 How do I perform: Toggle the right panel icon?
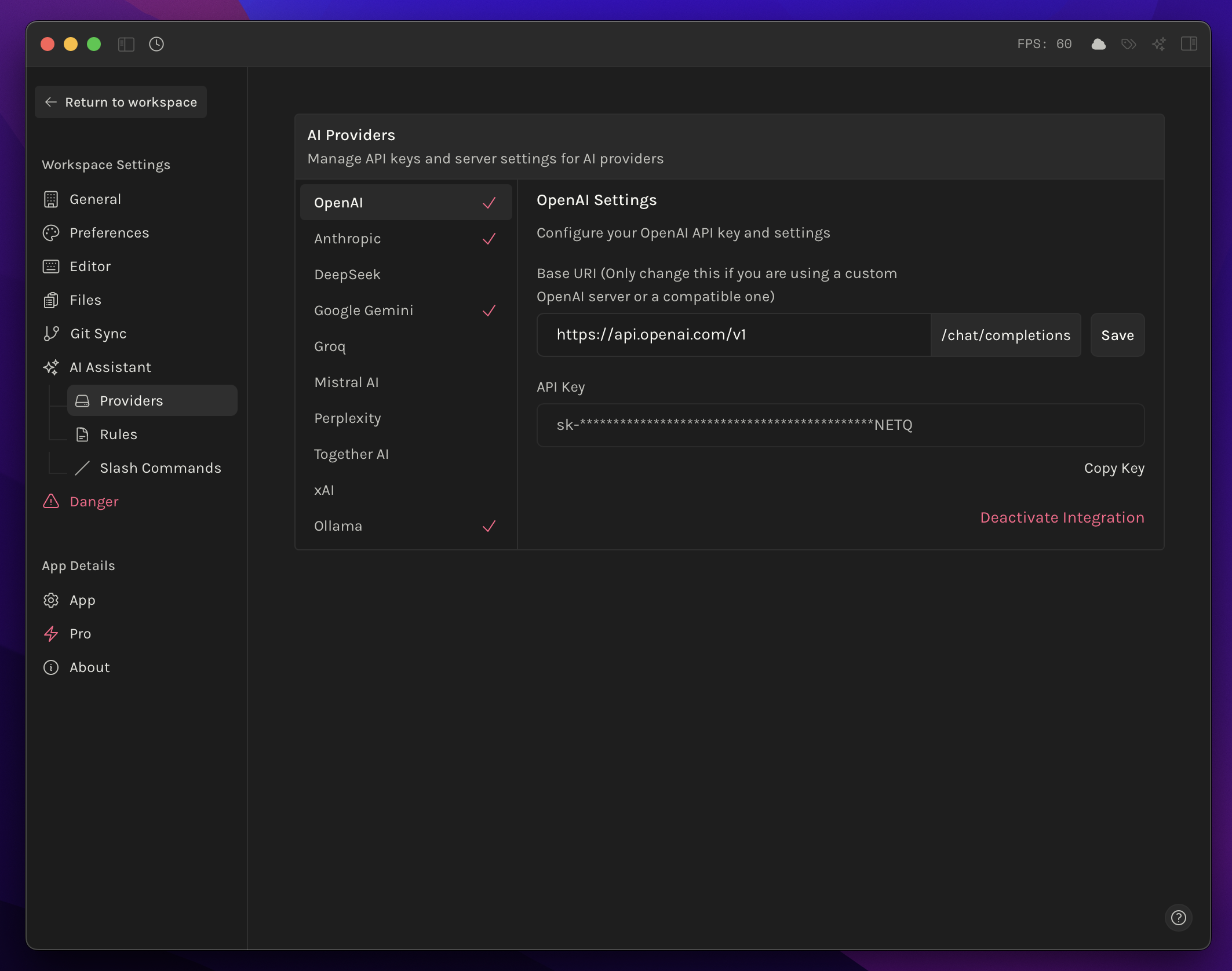[1189, 44]
